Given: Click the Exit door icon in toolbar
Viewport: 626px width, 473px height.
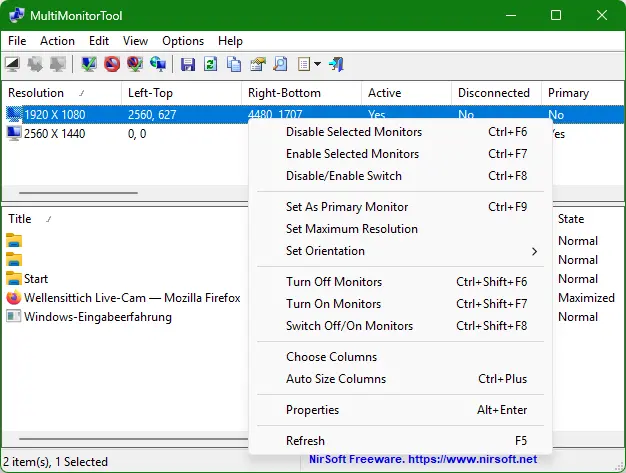Looking at the screenshot, I should coord(337,64).
